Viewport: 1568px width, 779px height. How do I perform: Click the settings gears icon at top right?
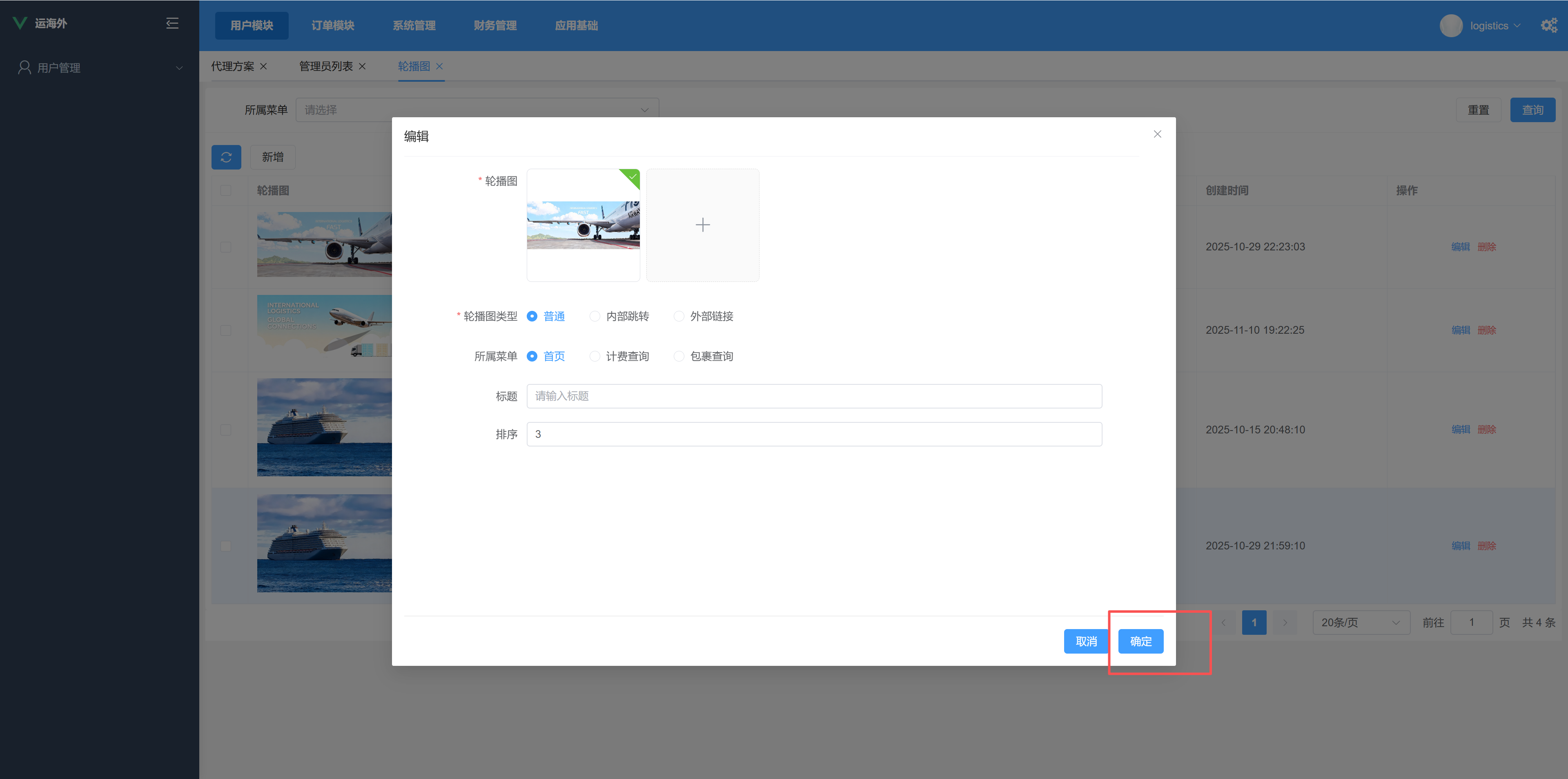1548,26
